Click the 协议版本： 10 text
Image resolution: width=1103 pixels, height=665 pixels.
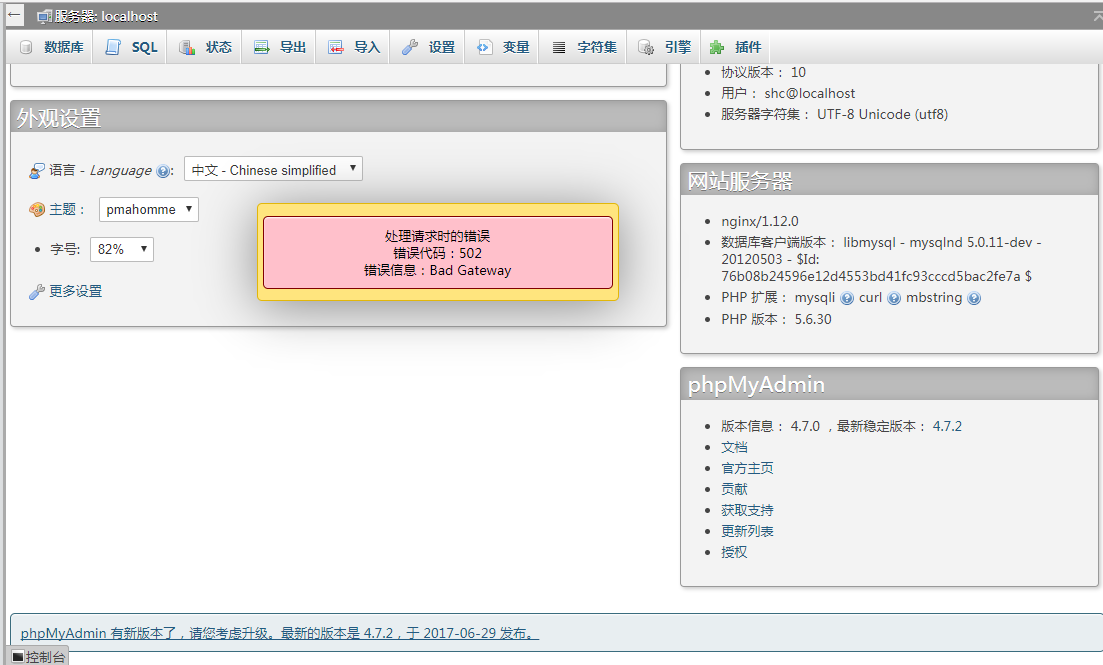pos(763,72)
